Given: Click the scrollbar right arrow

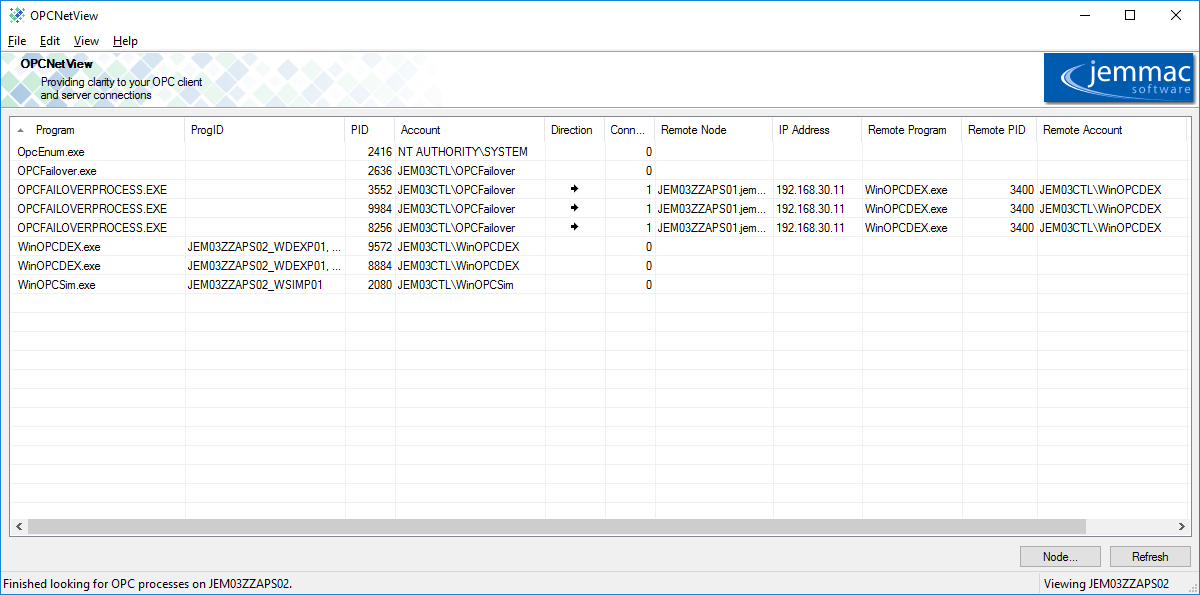Looking at the screenshot, I should coord(1180,527).
